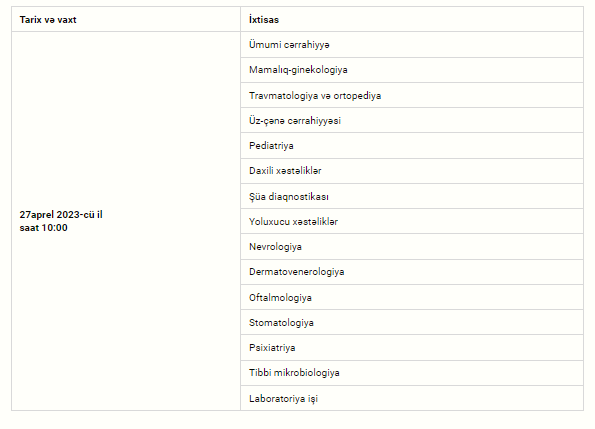
Task: Click the date "27aprel 2023-cü il"
Action: [61, 215]
